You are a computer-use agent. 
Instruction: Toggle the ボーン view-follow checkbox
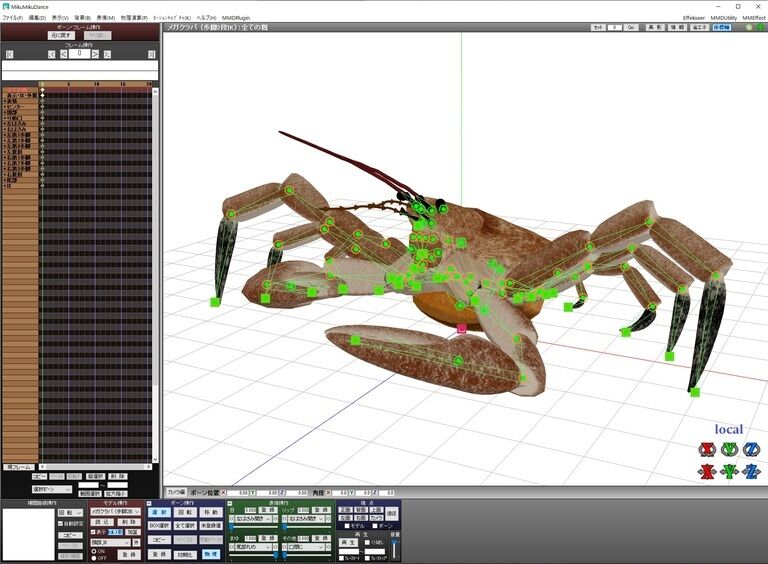[x=375, y=526]
